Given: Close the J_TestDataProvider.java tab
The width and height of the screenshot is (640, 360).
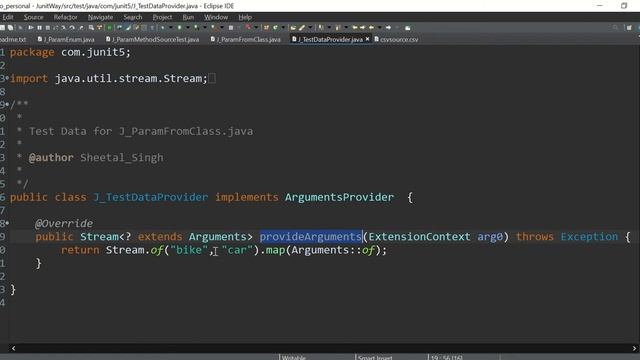Looking at the screenshot, I should coord(367,39).
